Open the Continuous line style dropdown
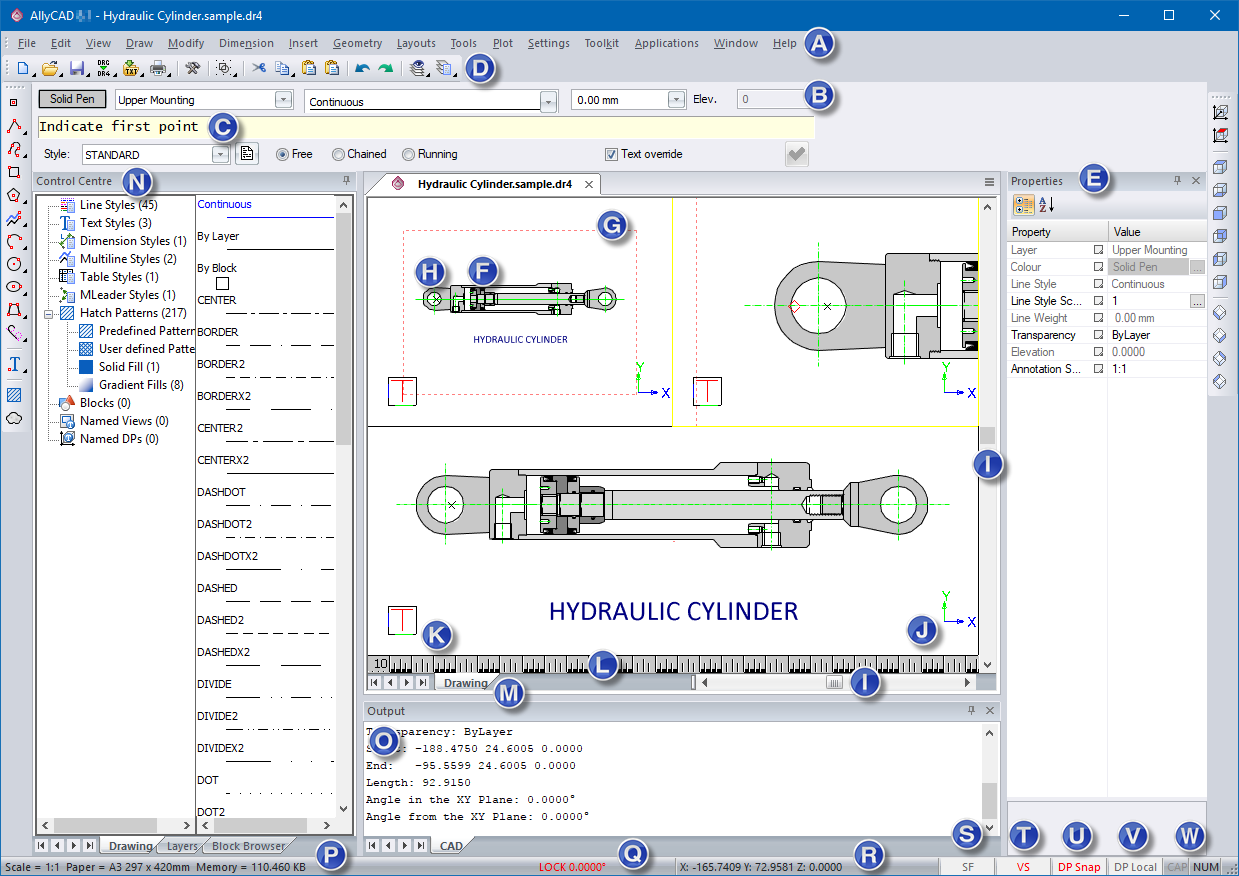This screenshot has width=1239, height=876. click(x=548, y=102)
